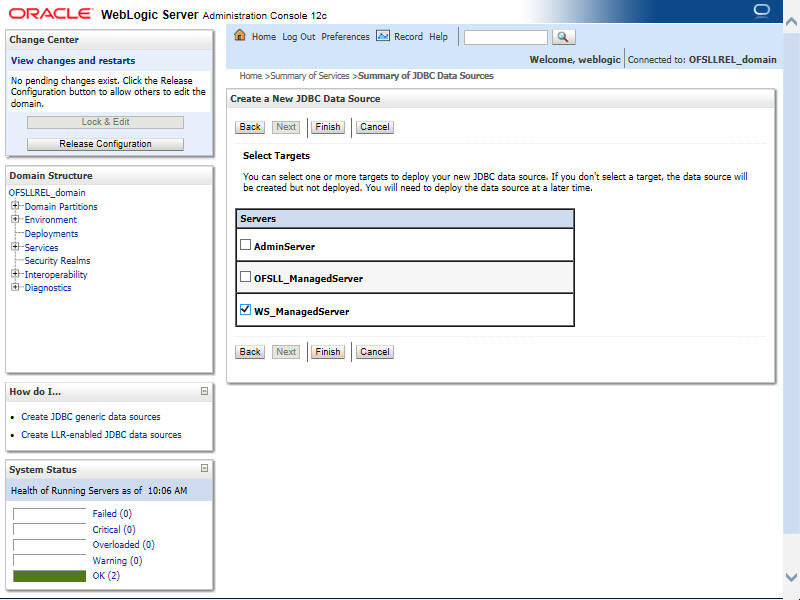Open Help from the toolbar

coord(438,37)
